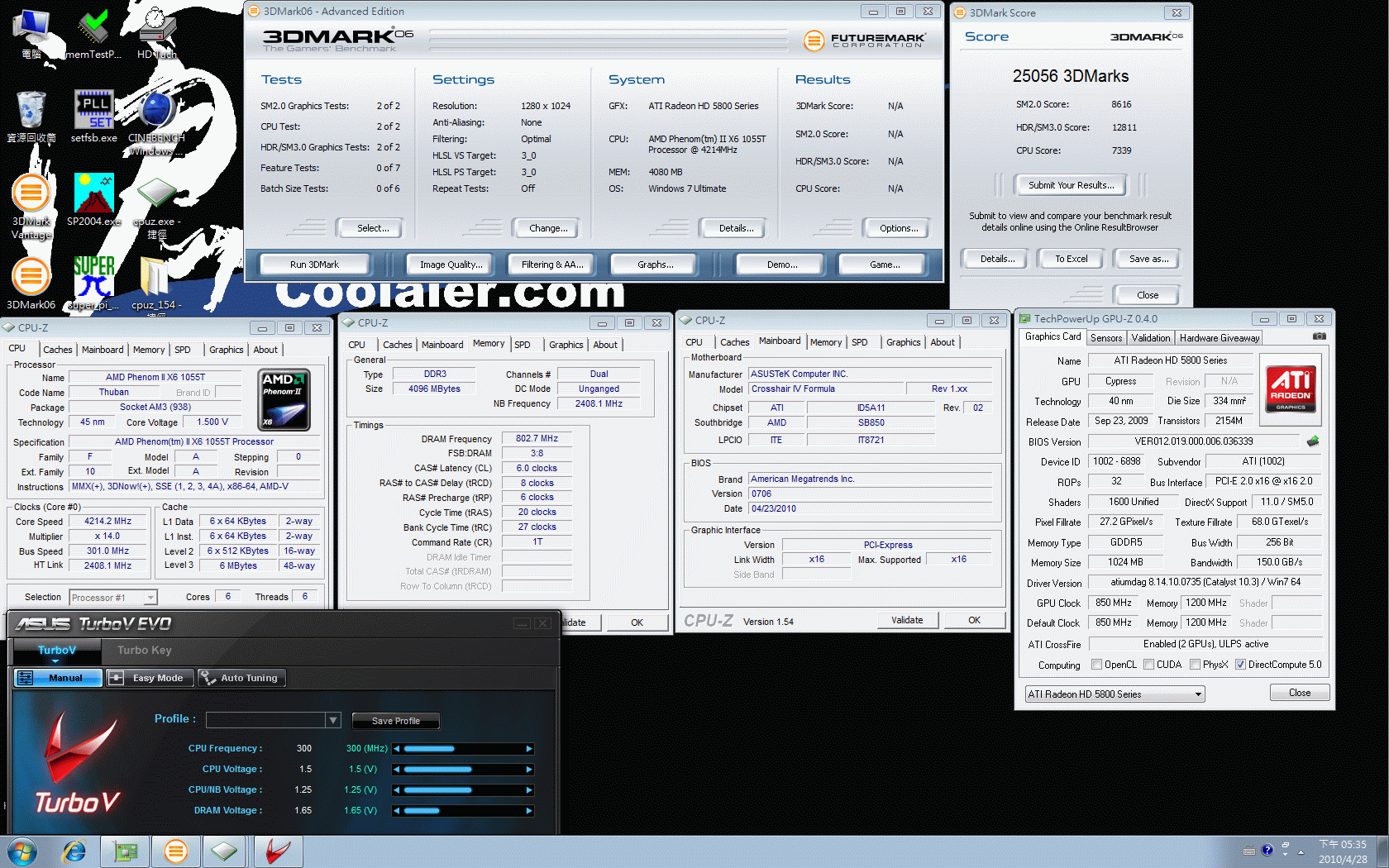Increase DRAM Voltage with right arrow

(x=529, y=811)
